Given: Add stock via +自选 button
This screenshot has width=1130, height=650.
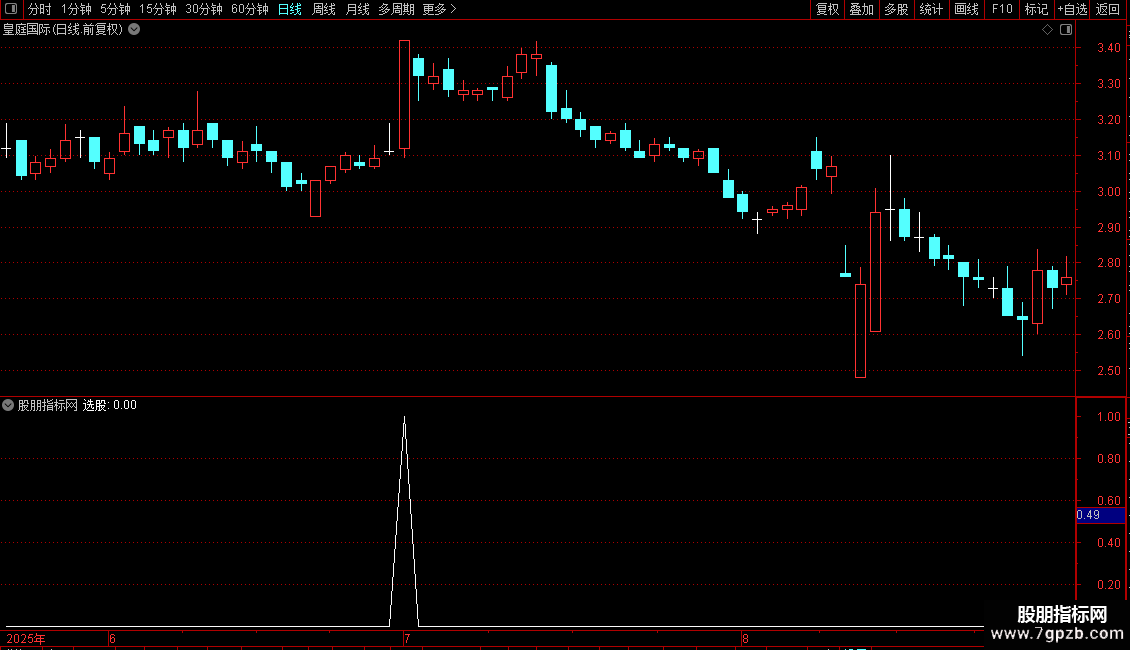Looking at the screenshot, I should (1072, 9).
